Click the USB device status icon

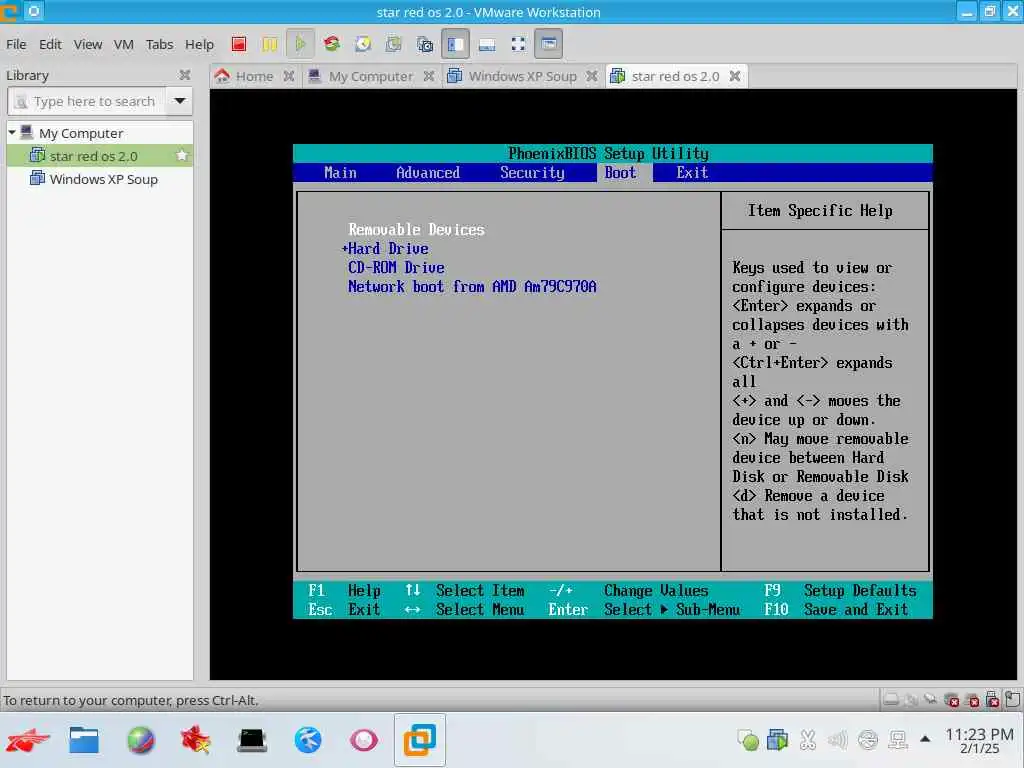[x=993, y=700]
